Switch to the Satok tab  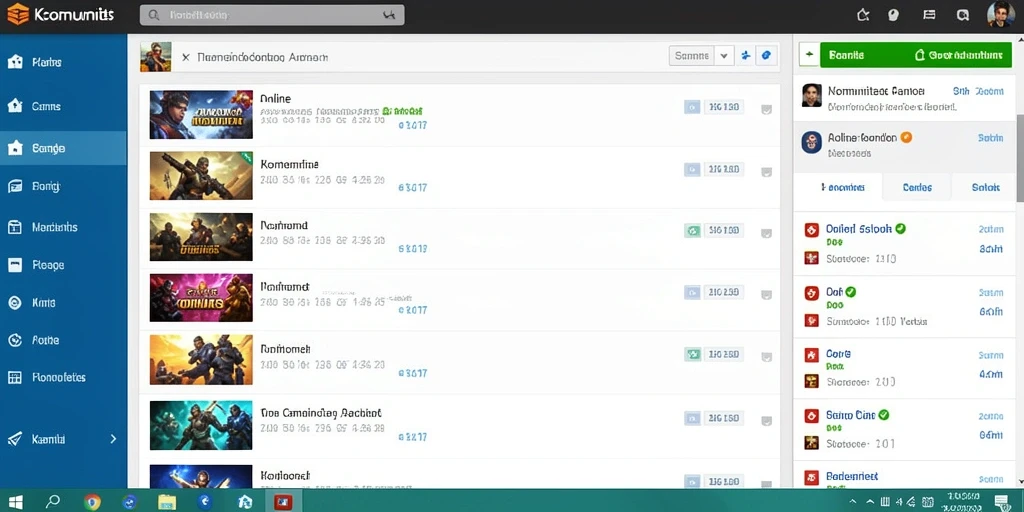tap(985, 187)
